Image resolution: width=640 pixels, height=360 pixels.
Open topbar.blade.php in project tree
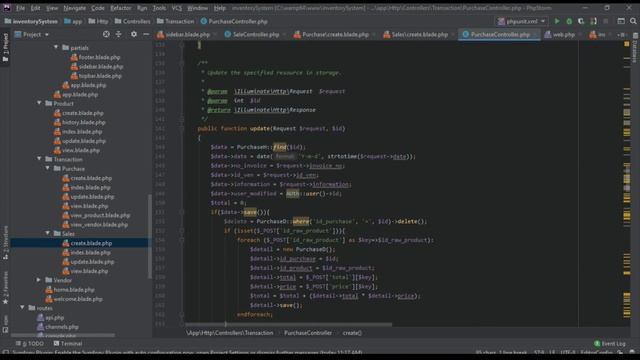pyautogui.click(x=96, y=76)
